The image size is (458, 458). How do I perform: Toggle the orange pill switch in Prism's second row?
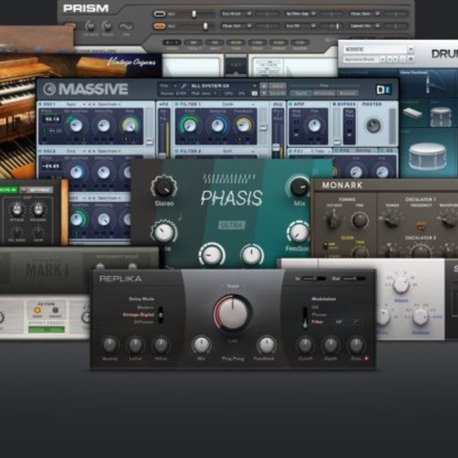click(x=159, y=26)
